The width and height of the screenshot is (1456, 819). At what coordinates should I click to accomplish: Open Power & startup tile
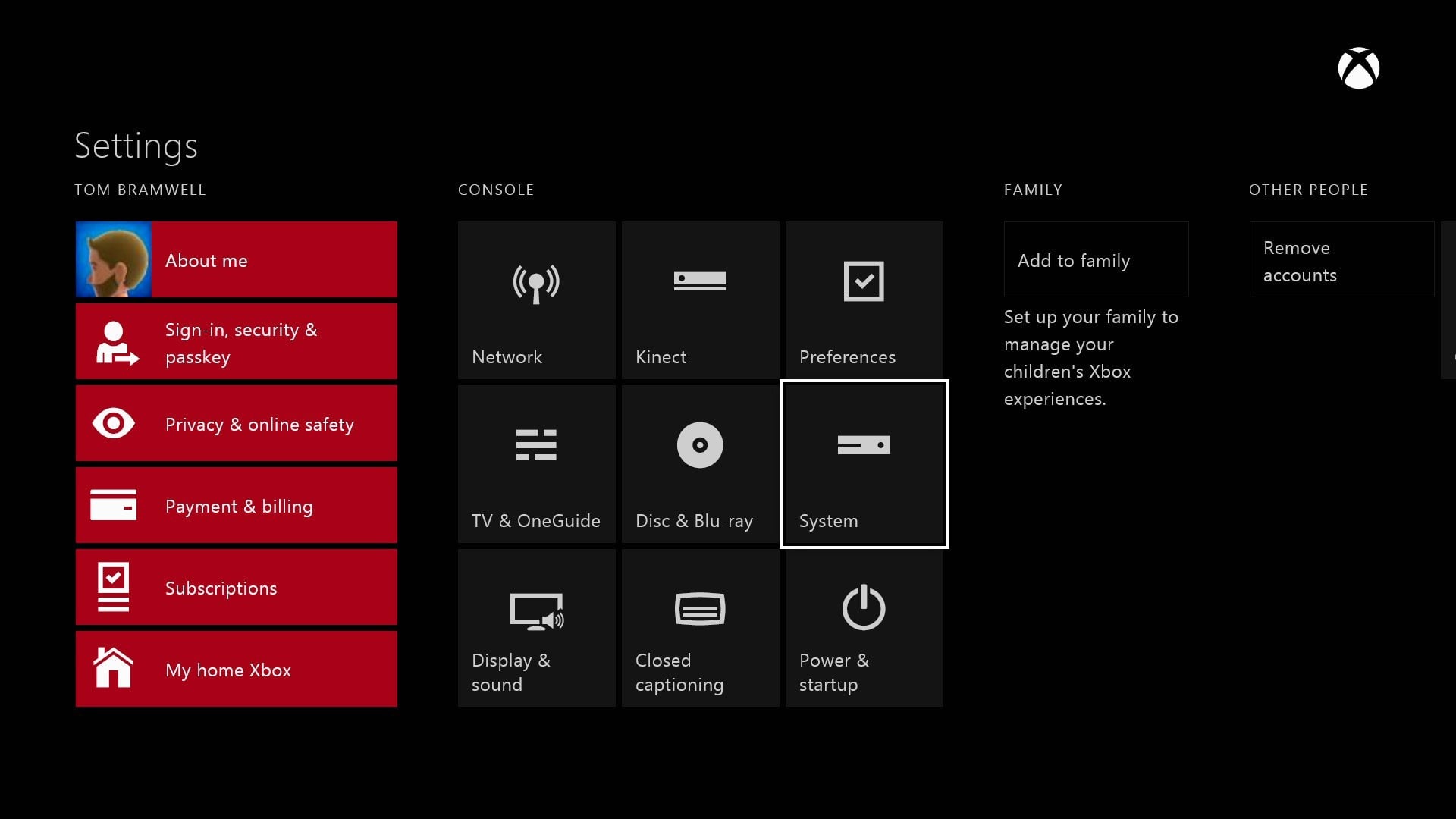(864, 628)
